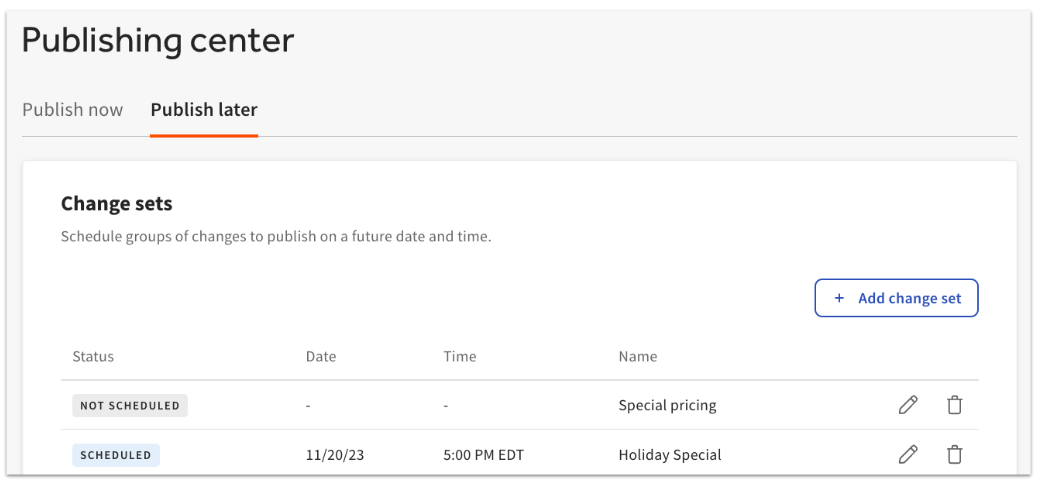The width and height of the screenshot is (1040, 483).
Task: Edit the Special pricing change set
Action: tap(908, 405)
